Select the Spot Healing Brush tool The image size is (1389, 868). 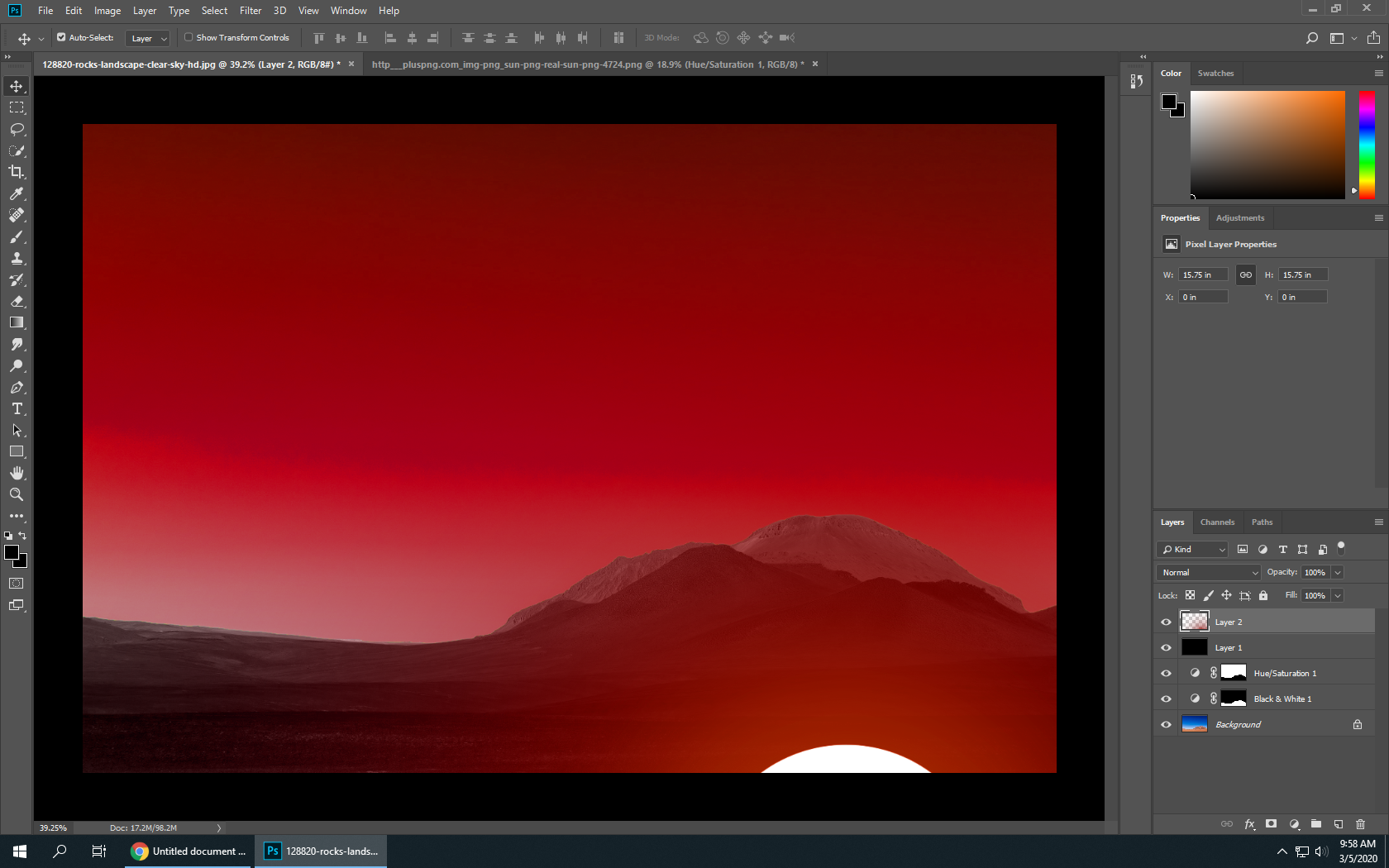[17, 215]
